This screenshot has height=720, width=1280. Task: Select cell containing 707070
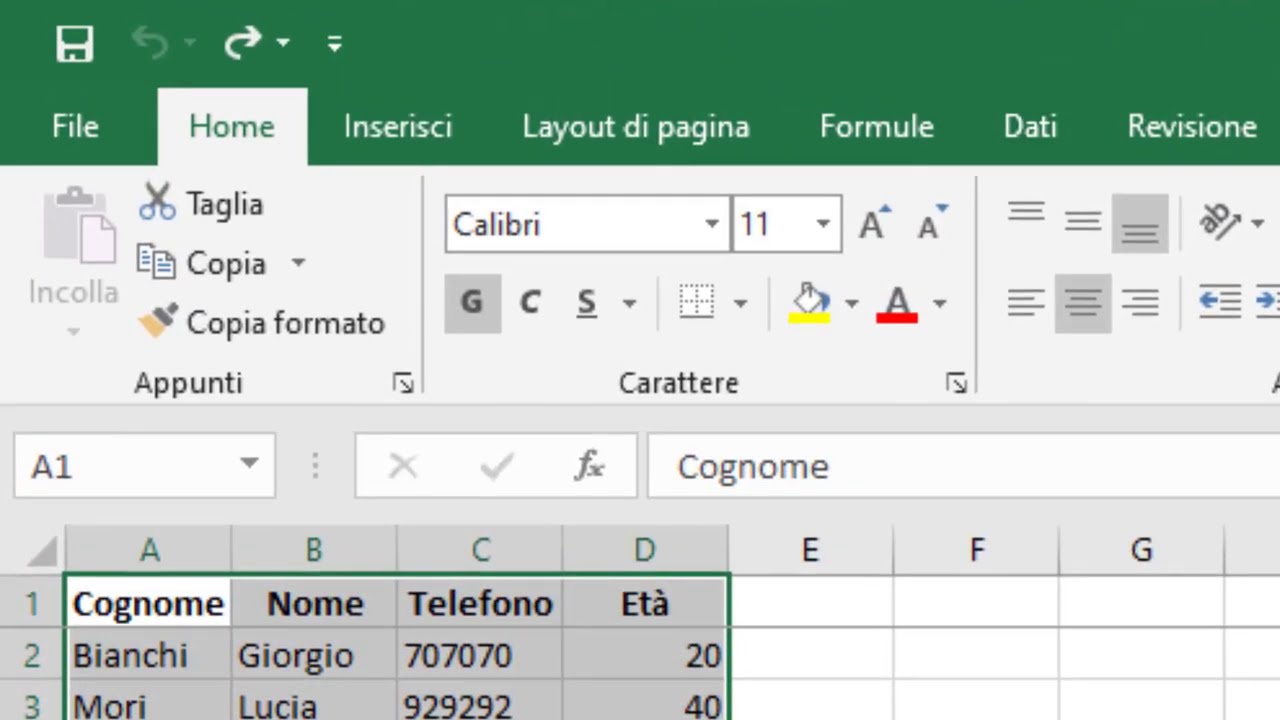click(x=480, y=655)
